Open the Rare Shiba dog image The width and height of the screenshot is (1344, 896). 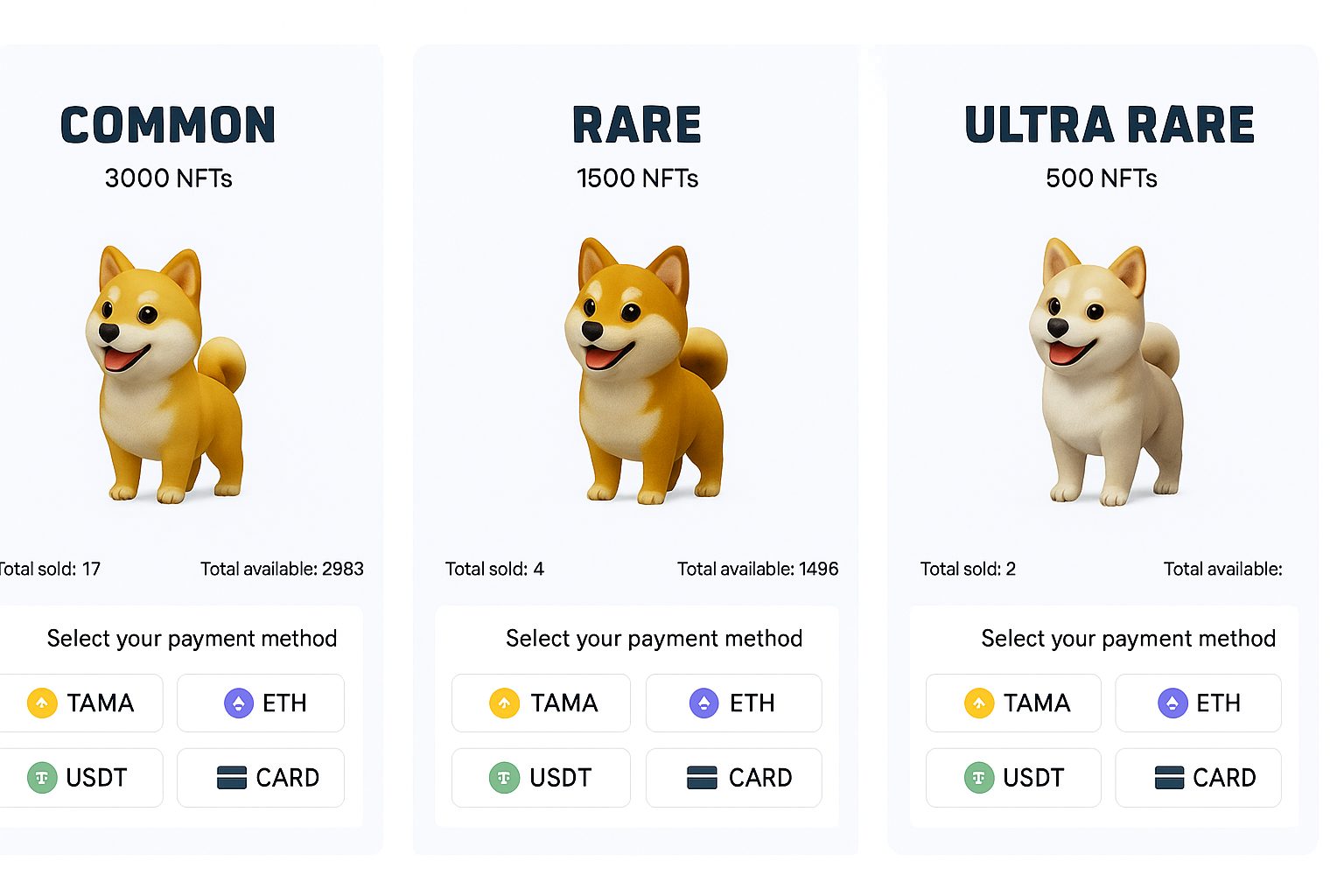coord(645,370)
